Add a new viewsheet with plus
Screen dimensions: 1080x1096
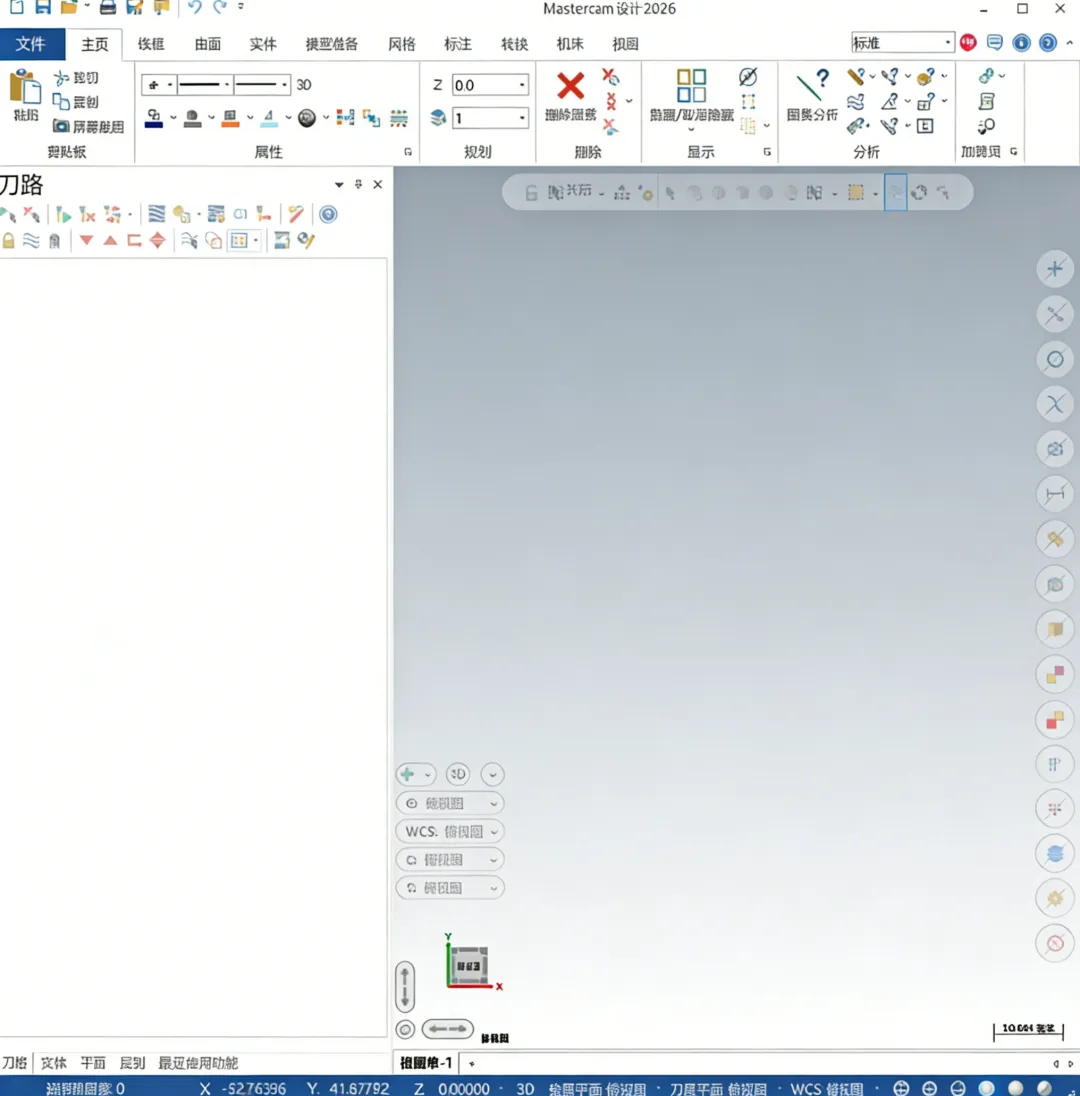[x=472, y=1063]
